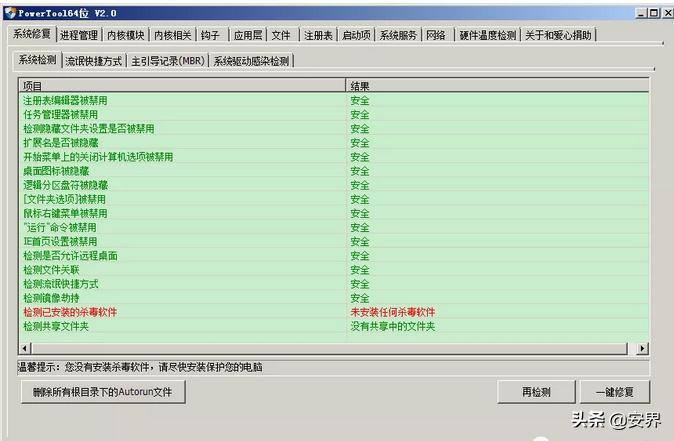674x441 pixels.
Task: Select the 检测隐藏文件夹设置是否被禁用 row
Action: click(x=334, y=129)
